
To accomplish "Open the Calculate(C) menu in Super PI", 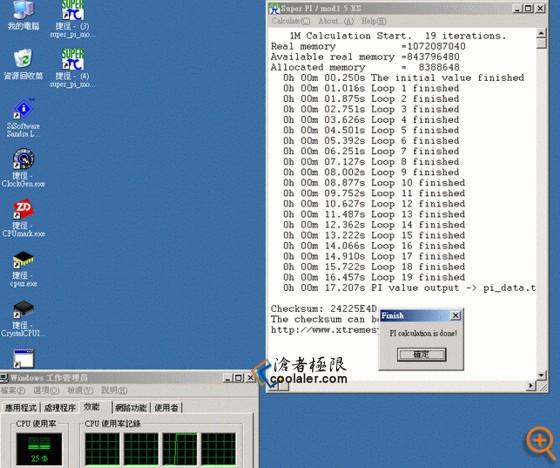I will (291, 21).
